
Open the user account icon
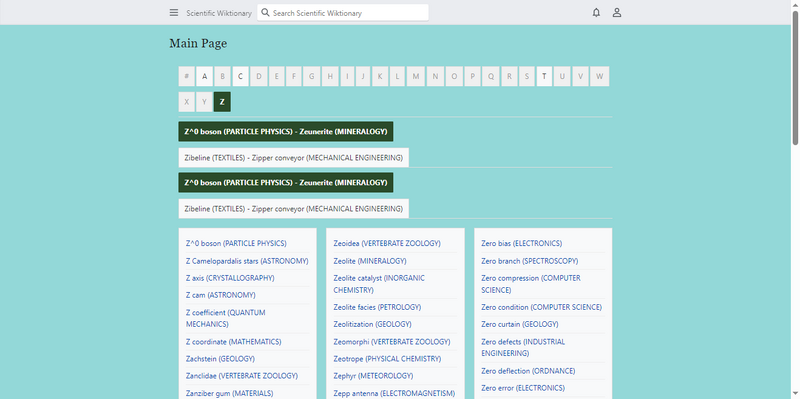coord(617,13)
